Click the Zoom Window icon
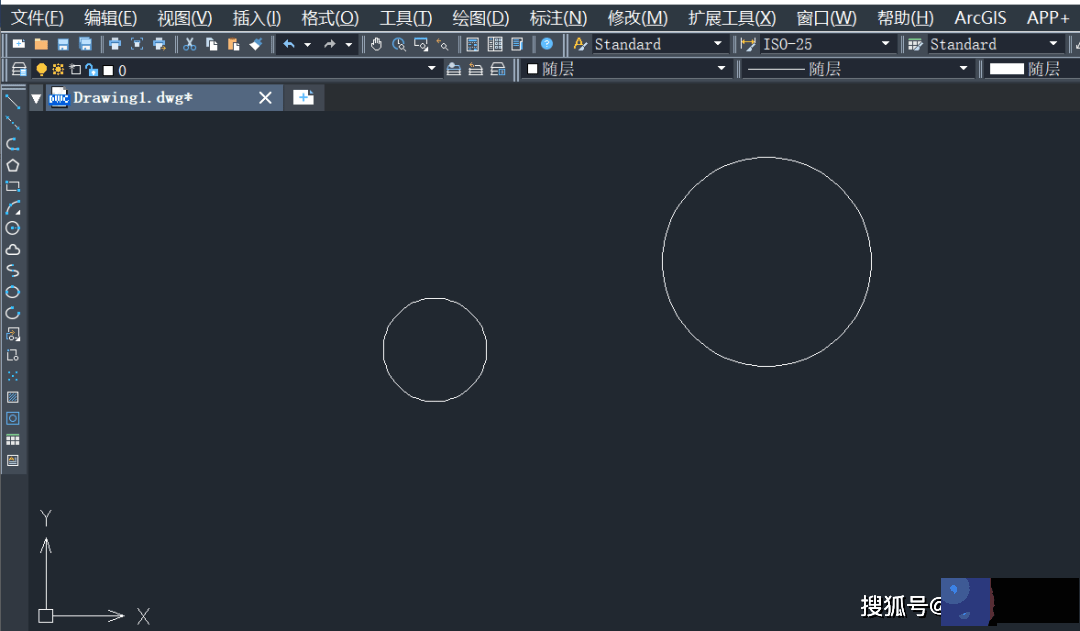1080x631 pixels. pos(420,44)
